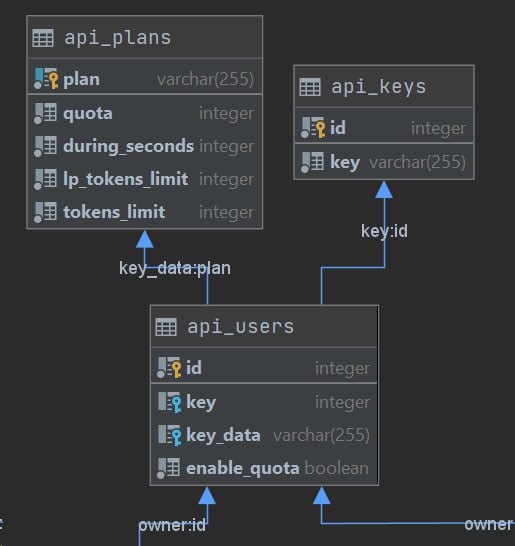Click the integer type of quota
This screenshot has height=546, width=515.
click(226, 114)
